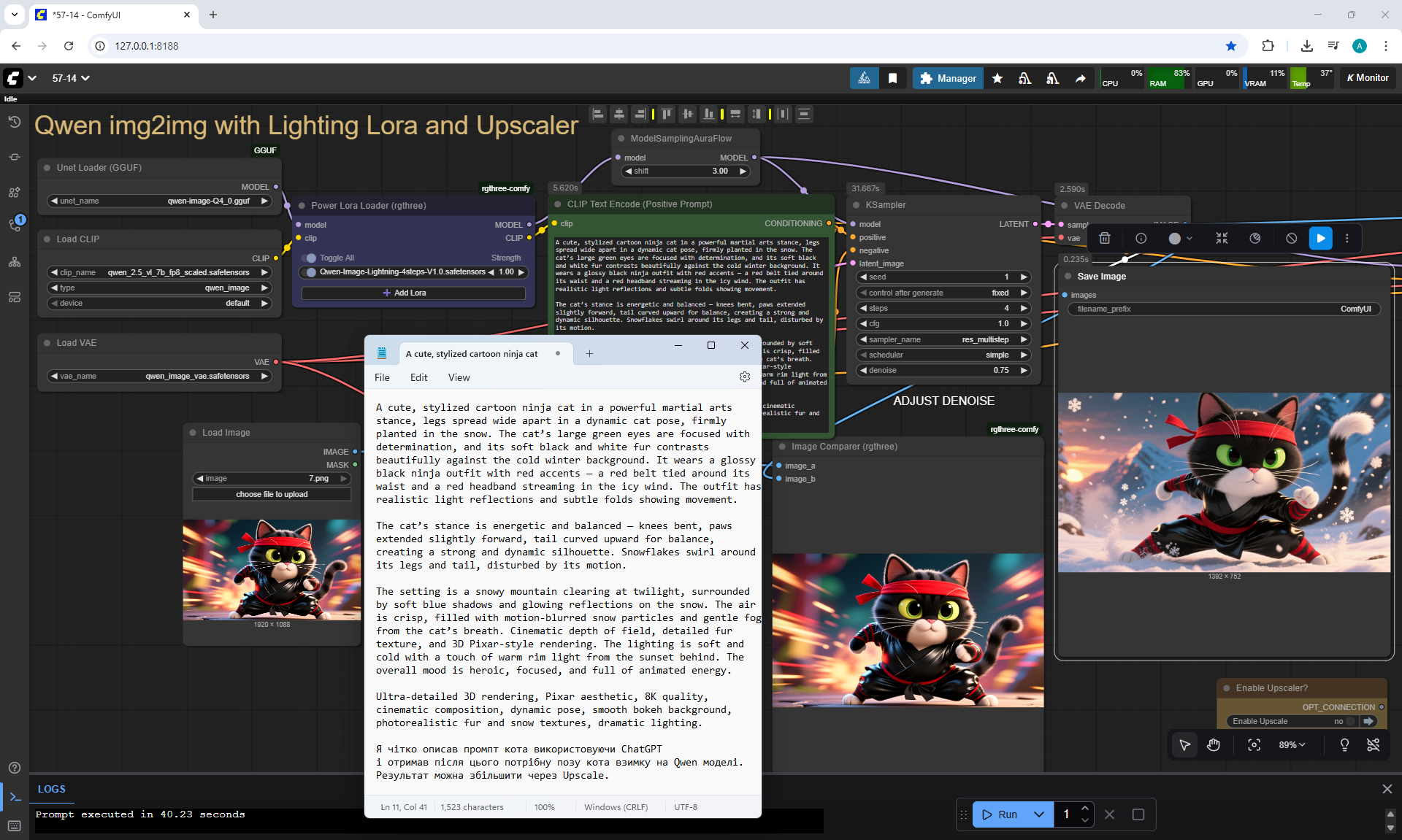Screen dimensions: 1402x840
Task: Click choose file to upload button
Action: pyautogui.click(x=272, y=494)
